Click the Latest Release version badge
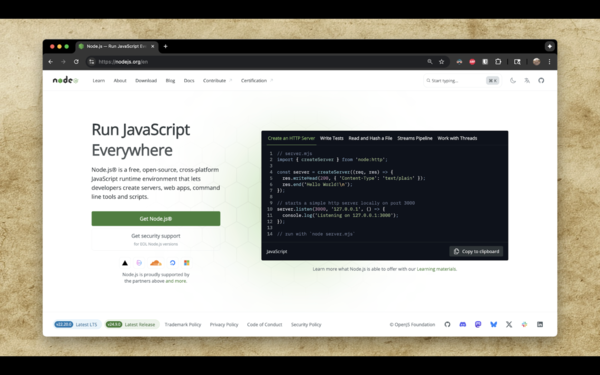The image size is (600, 375). pos(132,324)
